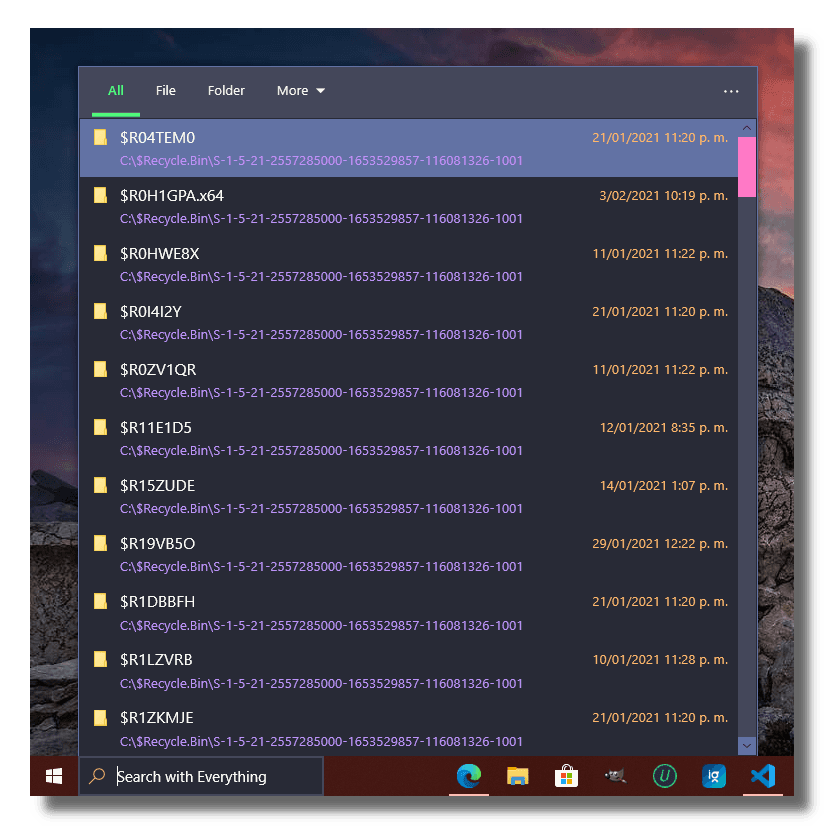Click the date beside $R1DBBFH

pyautogui.click(x=660, y=601)
